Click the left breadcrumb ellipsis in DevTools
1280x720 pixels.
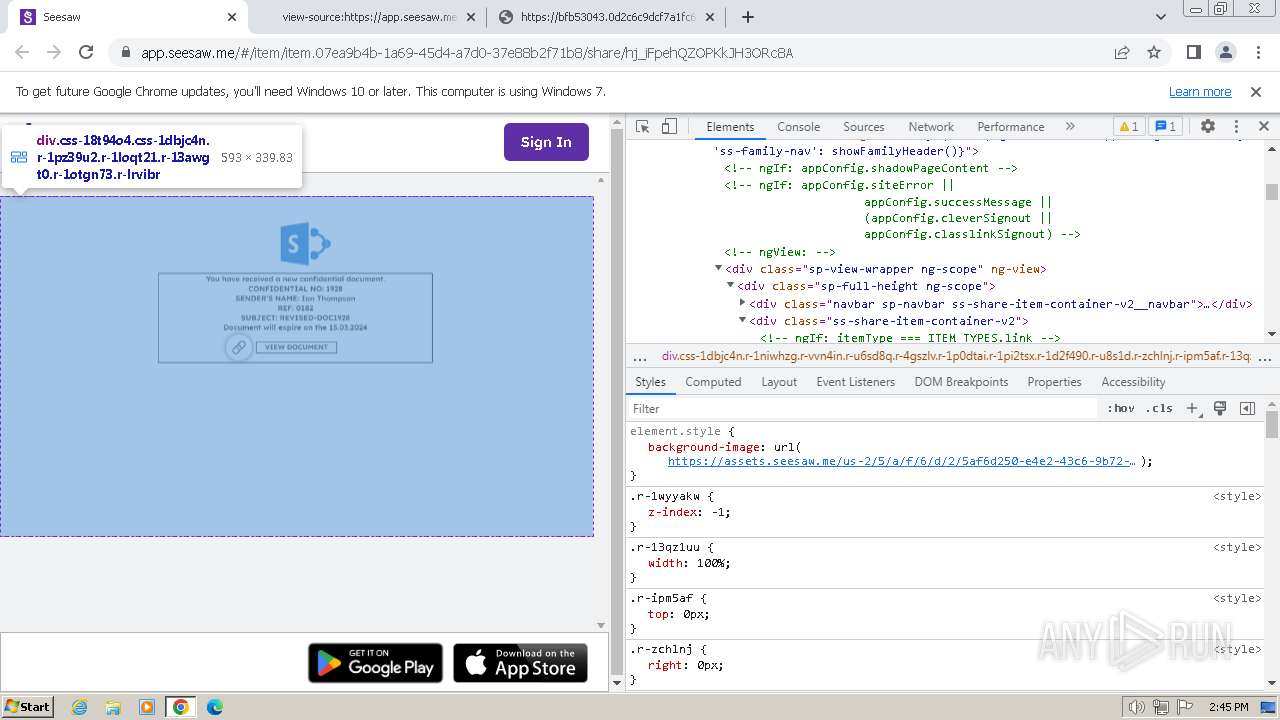coord(640,356)
